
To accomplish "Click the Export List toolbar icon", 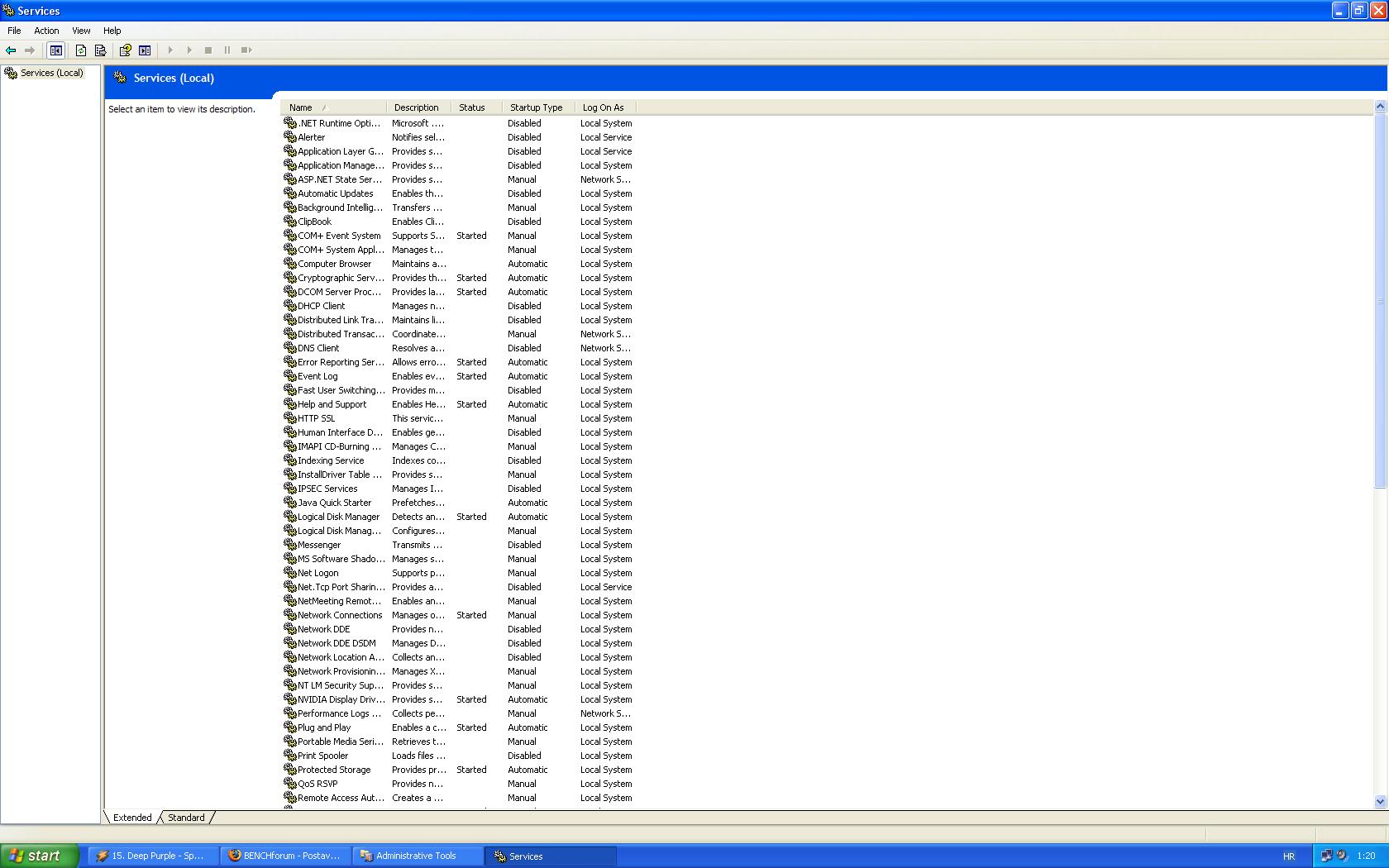I will (100, 50).
